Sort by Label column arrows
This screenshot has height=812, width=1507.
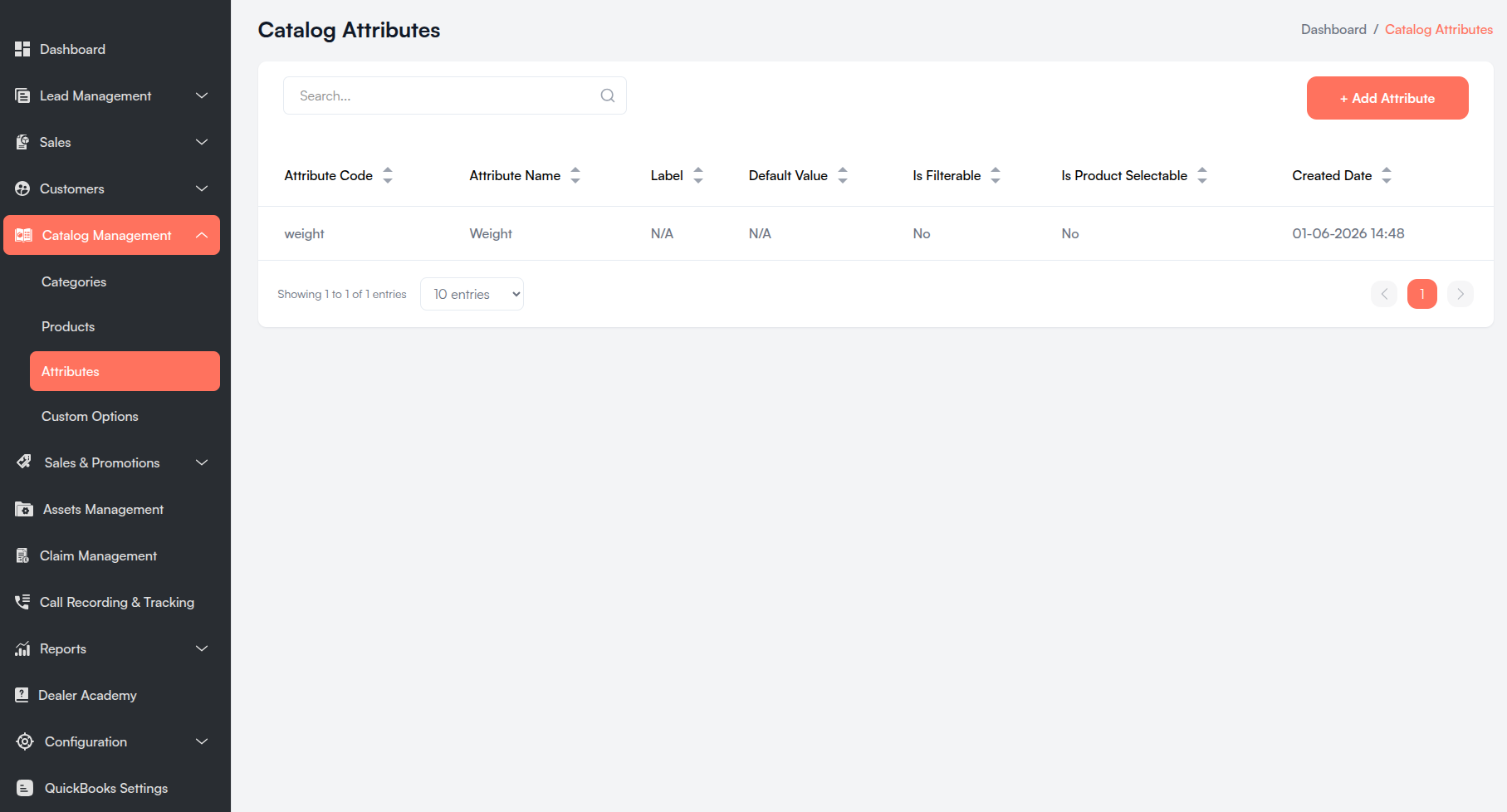click(698, 175)
